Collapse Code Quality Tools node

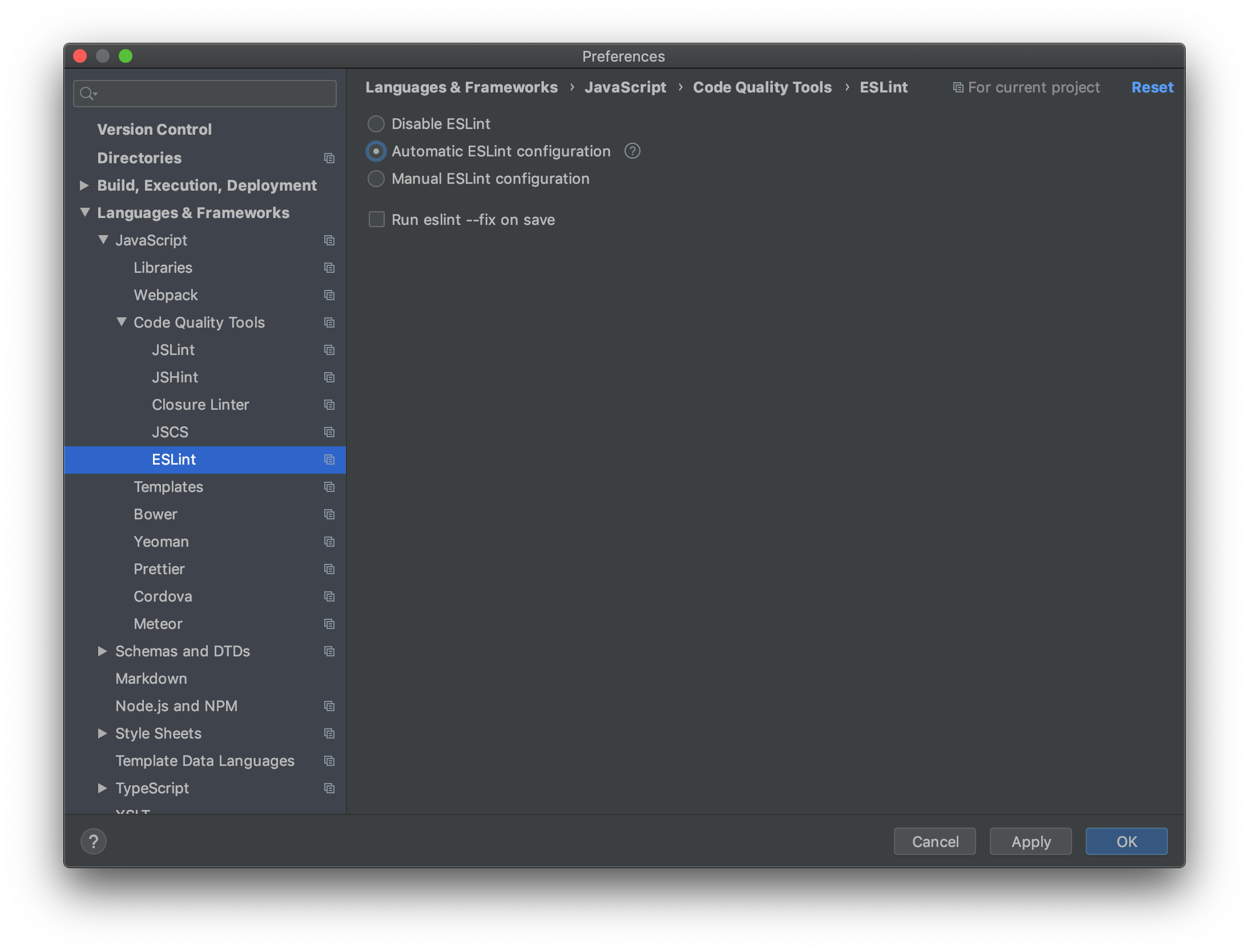pos(122,322)
